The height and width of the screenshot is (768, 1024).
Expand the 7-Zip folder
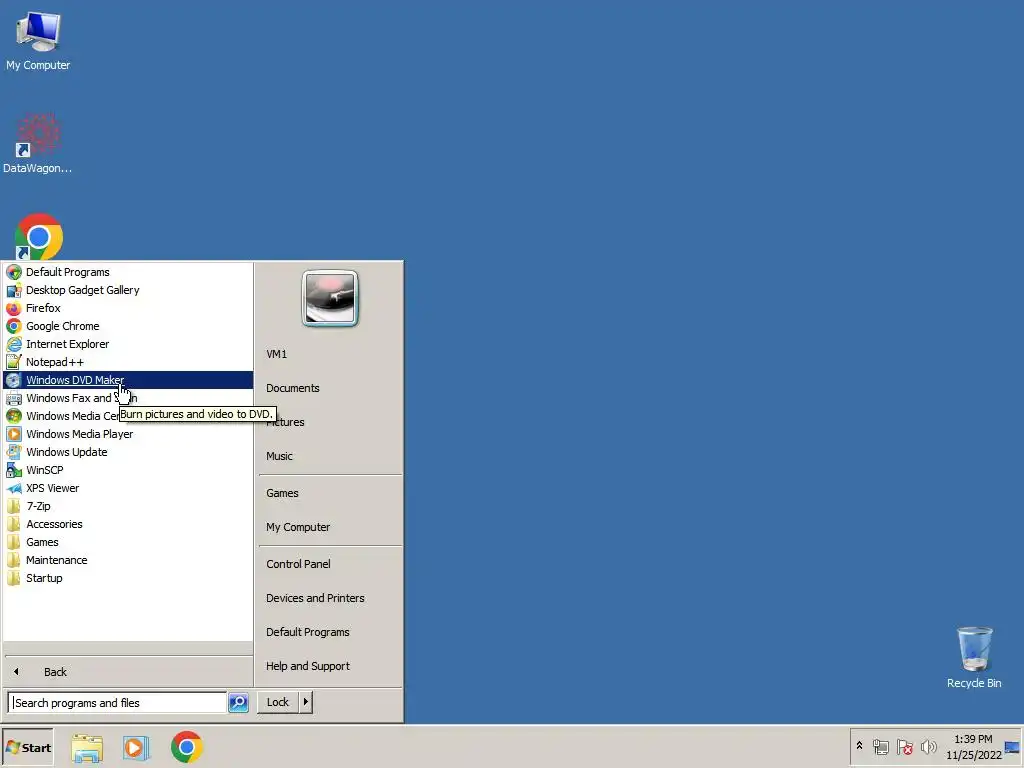(x=128, y=506)
